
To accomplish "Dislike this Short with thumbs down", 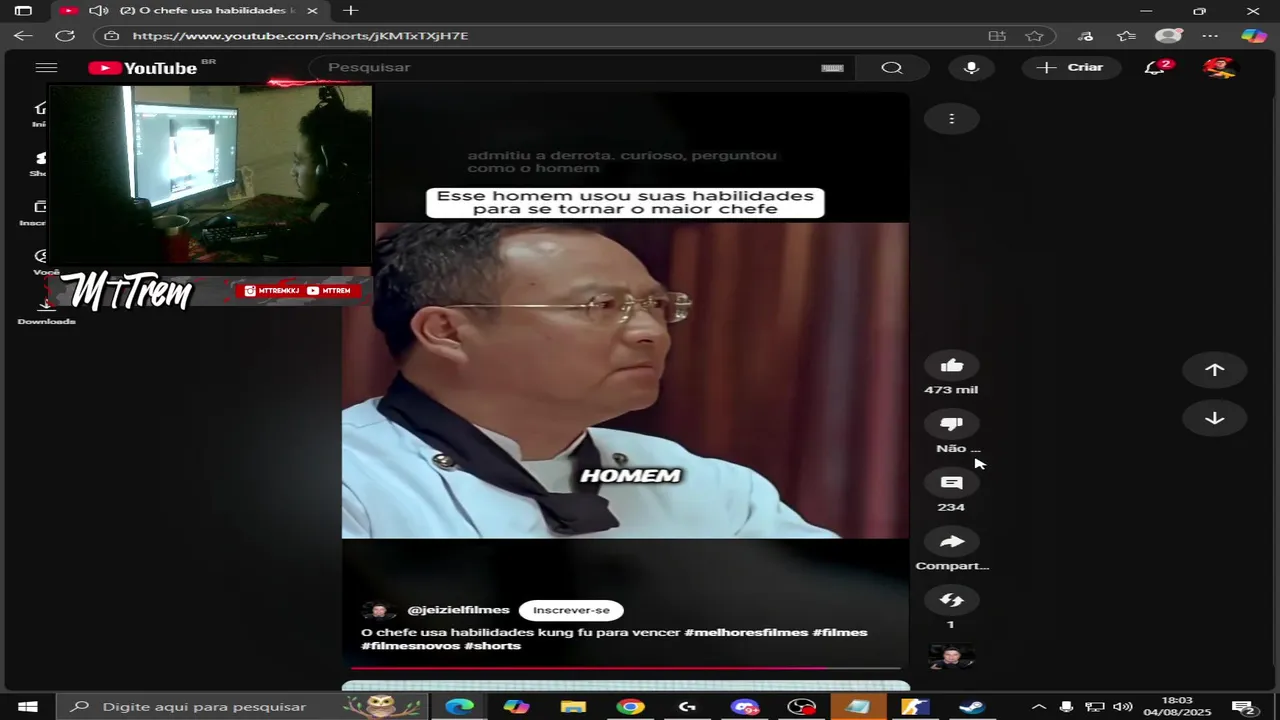I will (x=952, y=424).
